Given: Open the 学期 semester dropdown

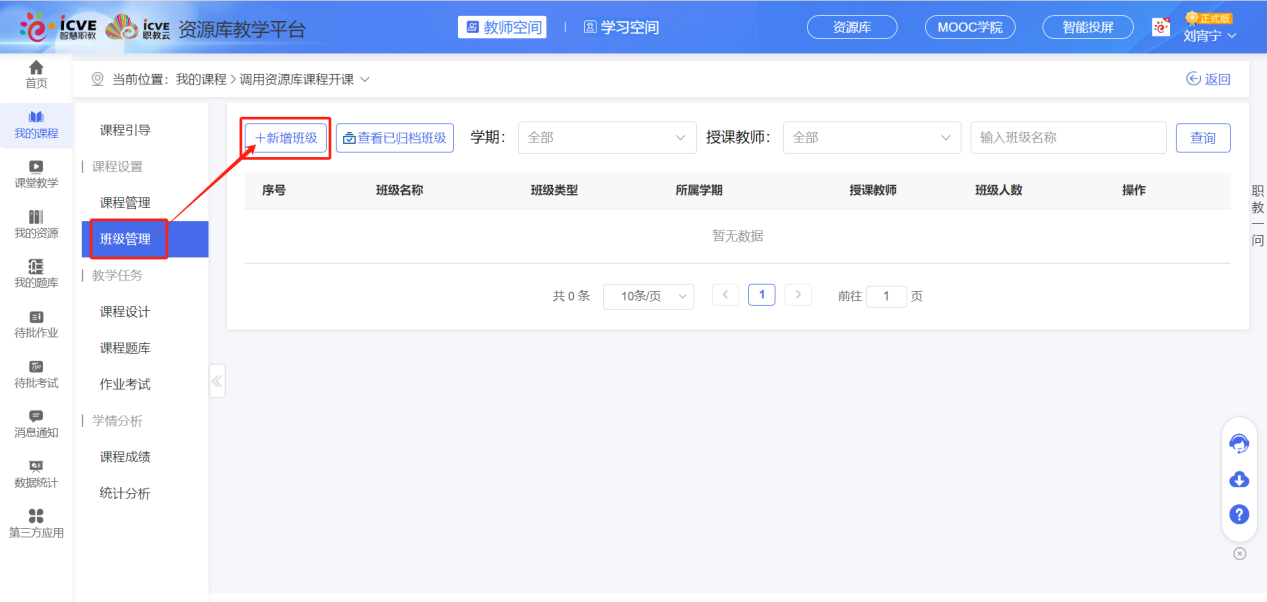Looking at the screenshot, I should click(606, 137).
